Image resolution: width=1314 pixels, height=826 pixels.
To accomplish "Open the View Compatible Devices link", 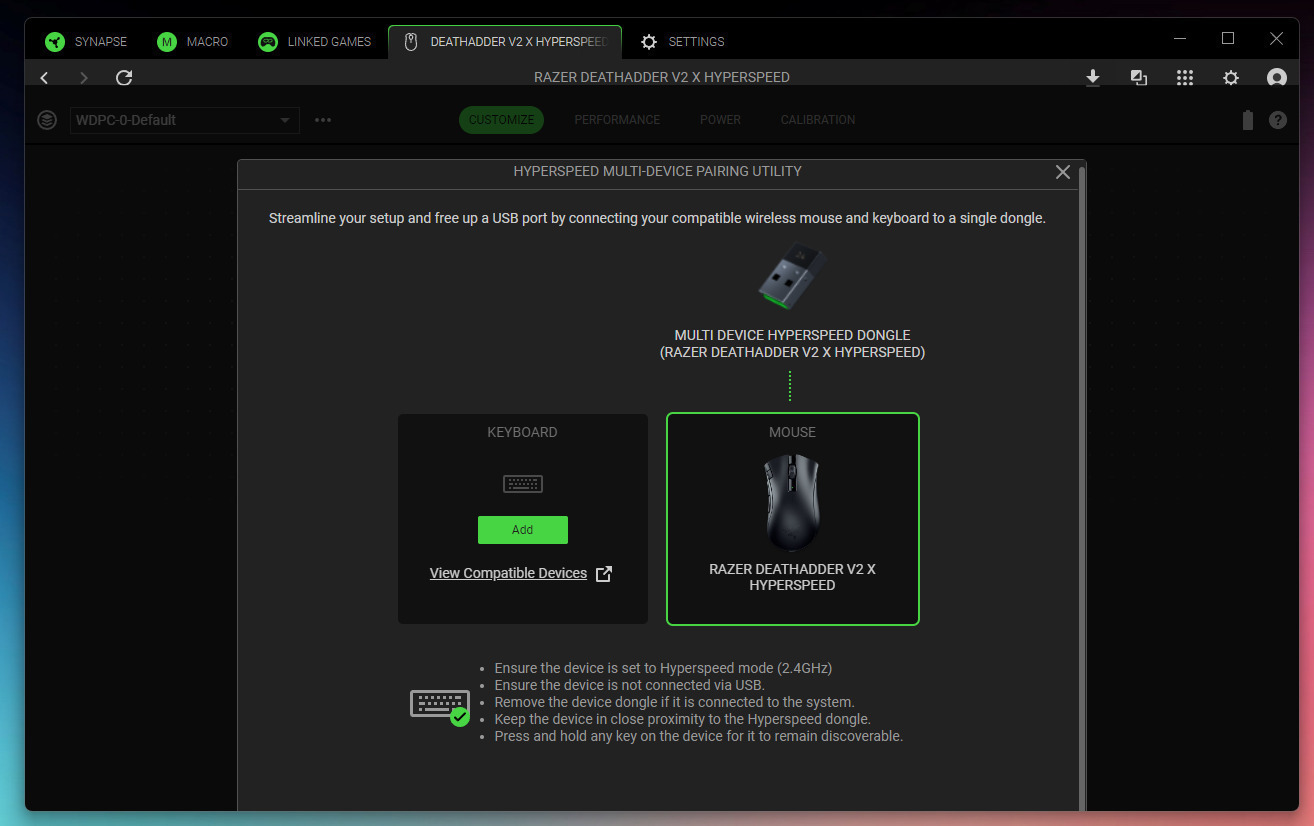I will 508,573.
